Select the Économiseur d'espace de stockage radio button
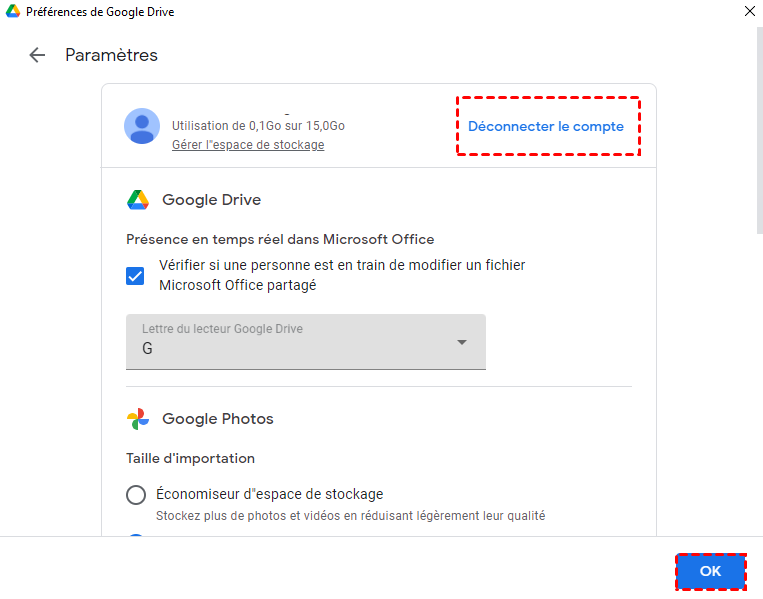 tap(136, 494)
